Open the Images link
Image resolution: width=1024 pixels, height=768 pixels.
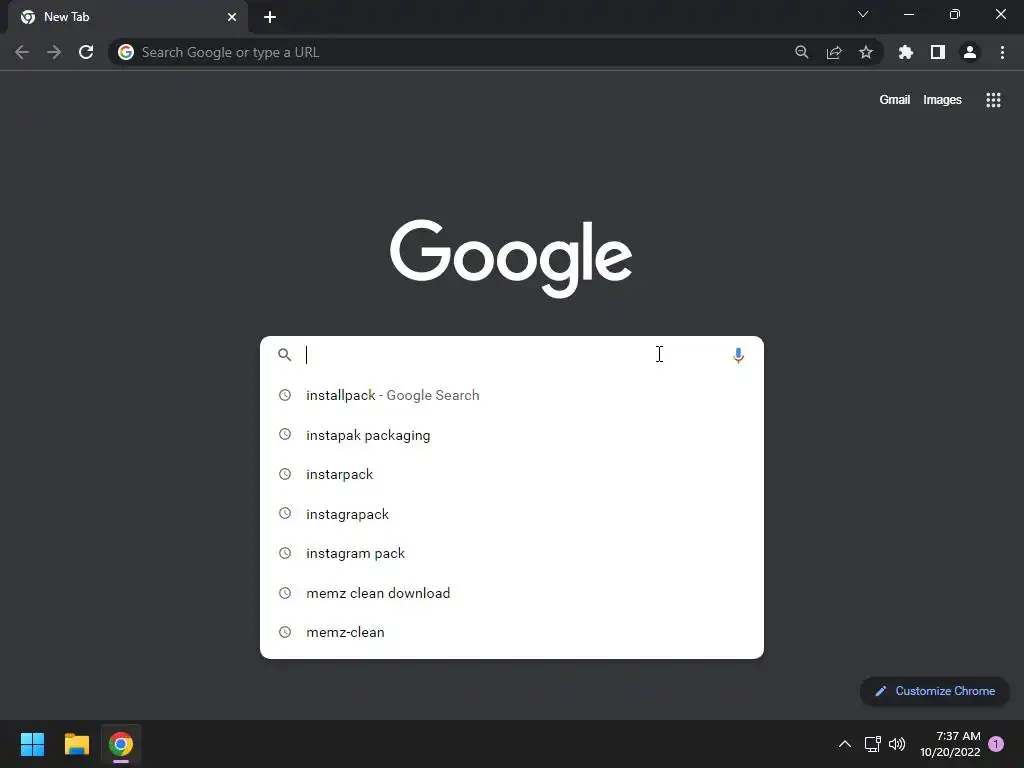coord(942,100)
